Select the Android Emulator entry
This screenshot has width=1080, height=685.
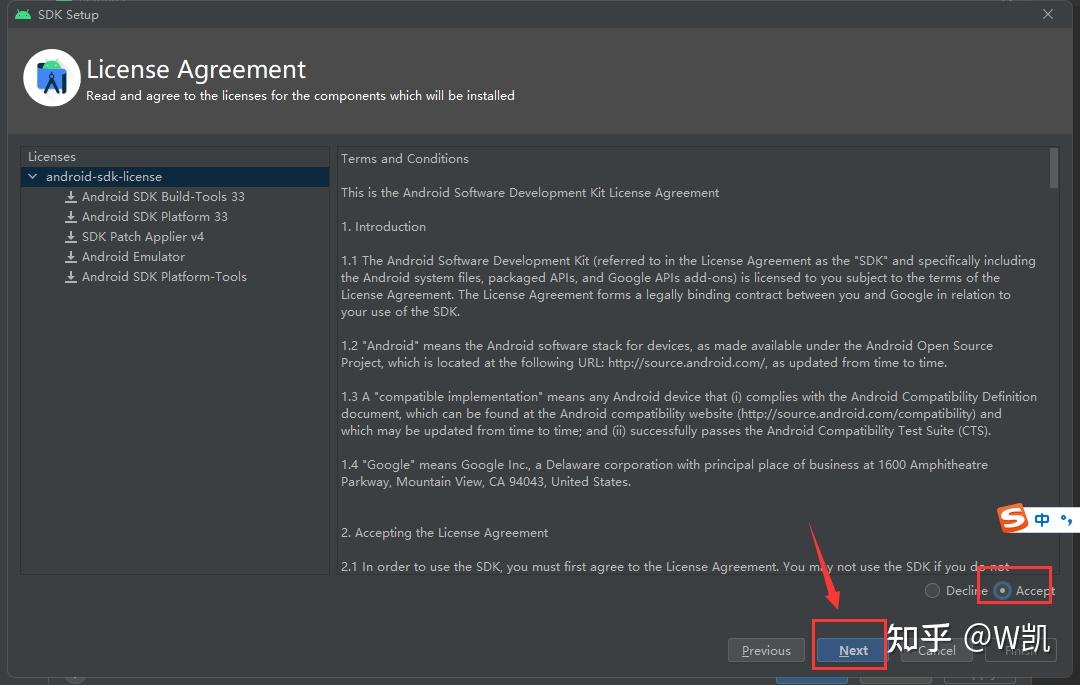pos(133,257)
